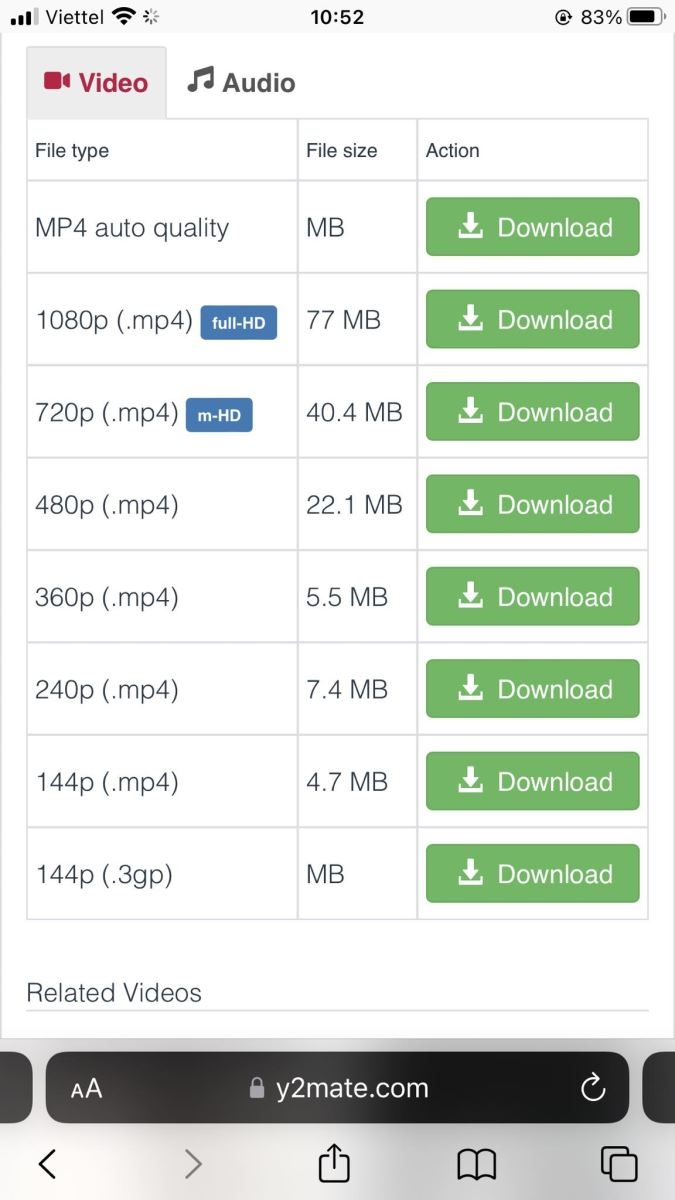Tap the battery indicator in status bar

point(644,17)
